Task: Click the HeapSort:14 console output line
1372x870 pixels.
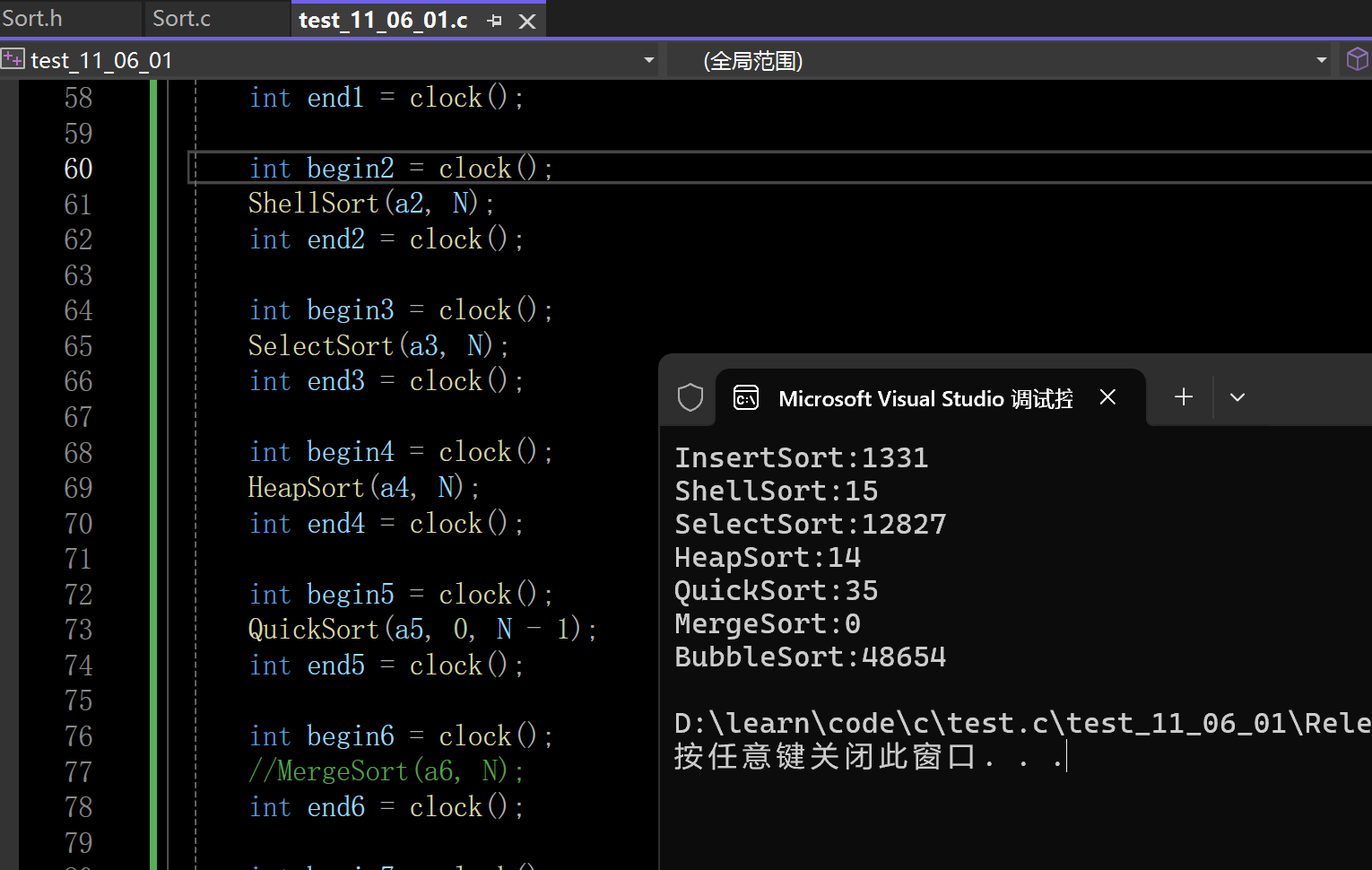Action: pyautogui.click(x=768, y=558)
